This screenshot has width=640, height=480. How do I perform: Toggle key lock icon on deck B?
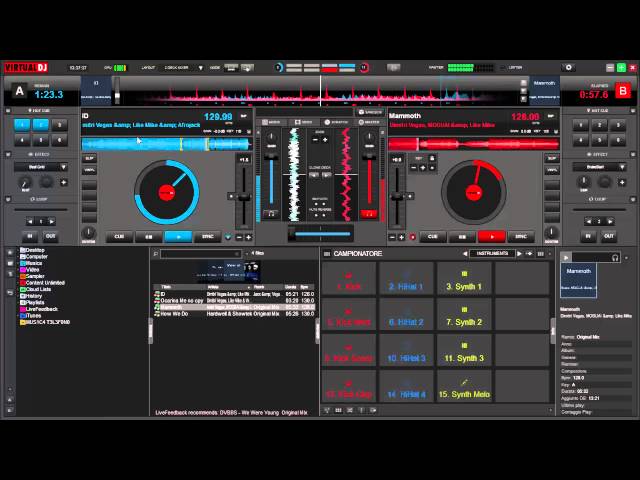pyautogui.click(x=432, y=158)
